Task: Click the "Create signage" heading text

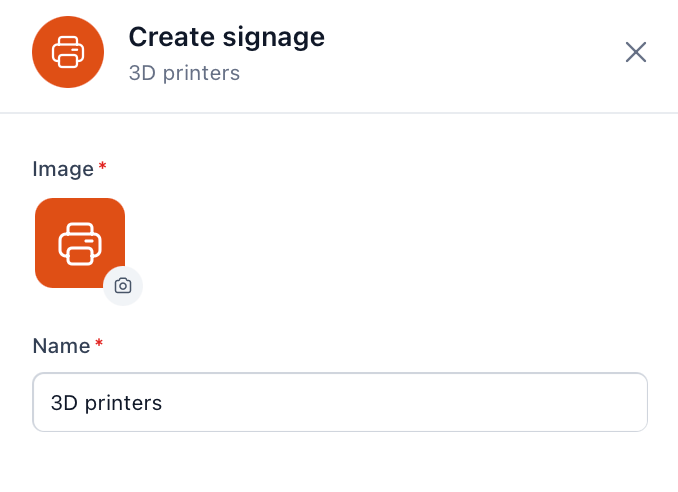Action: coord(227,37)
